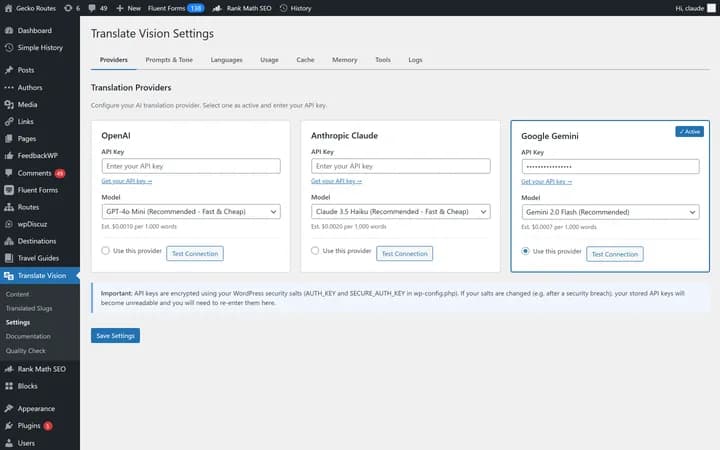Open the Languages tab
The height and width of the screenshot is (450, 720).
(226, 60)
